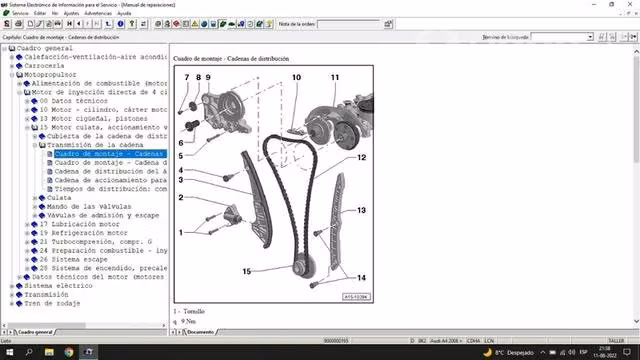The width and height of the screenshot is (640, 360).
Task: Open the Ajustes menu
Action: point(71,13)
